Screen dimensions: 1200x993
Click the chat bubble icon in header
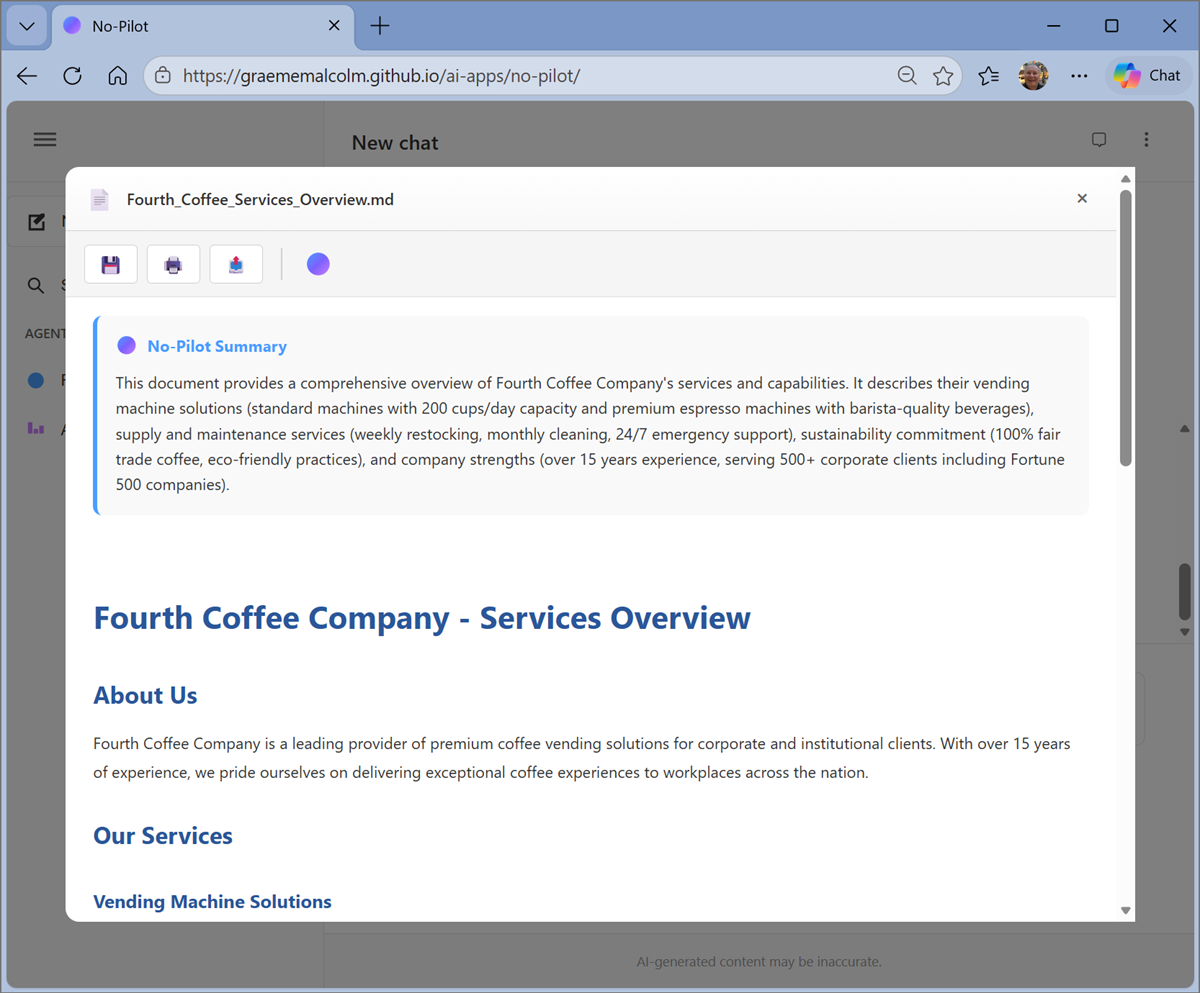[x=1099, y=140]
